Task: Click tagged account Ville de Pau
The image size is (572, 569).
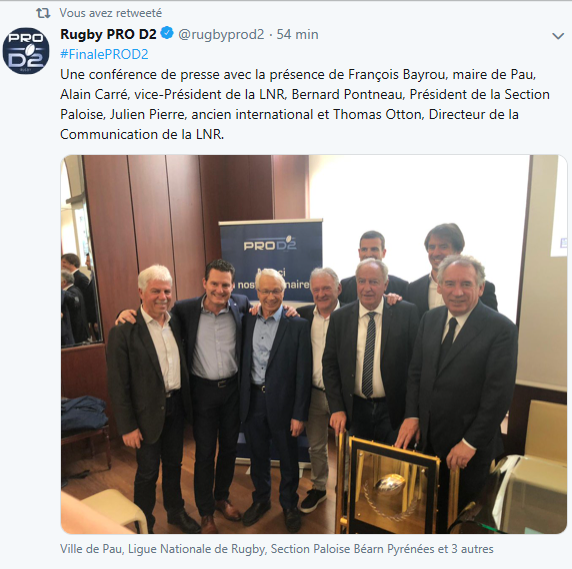Action: (x=91, y=549)
